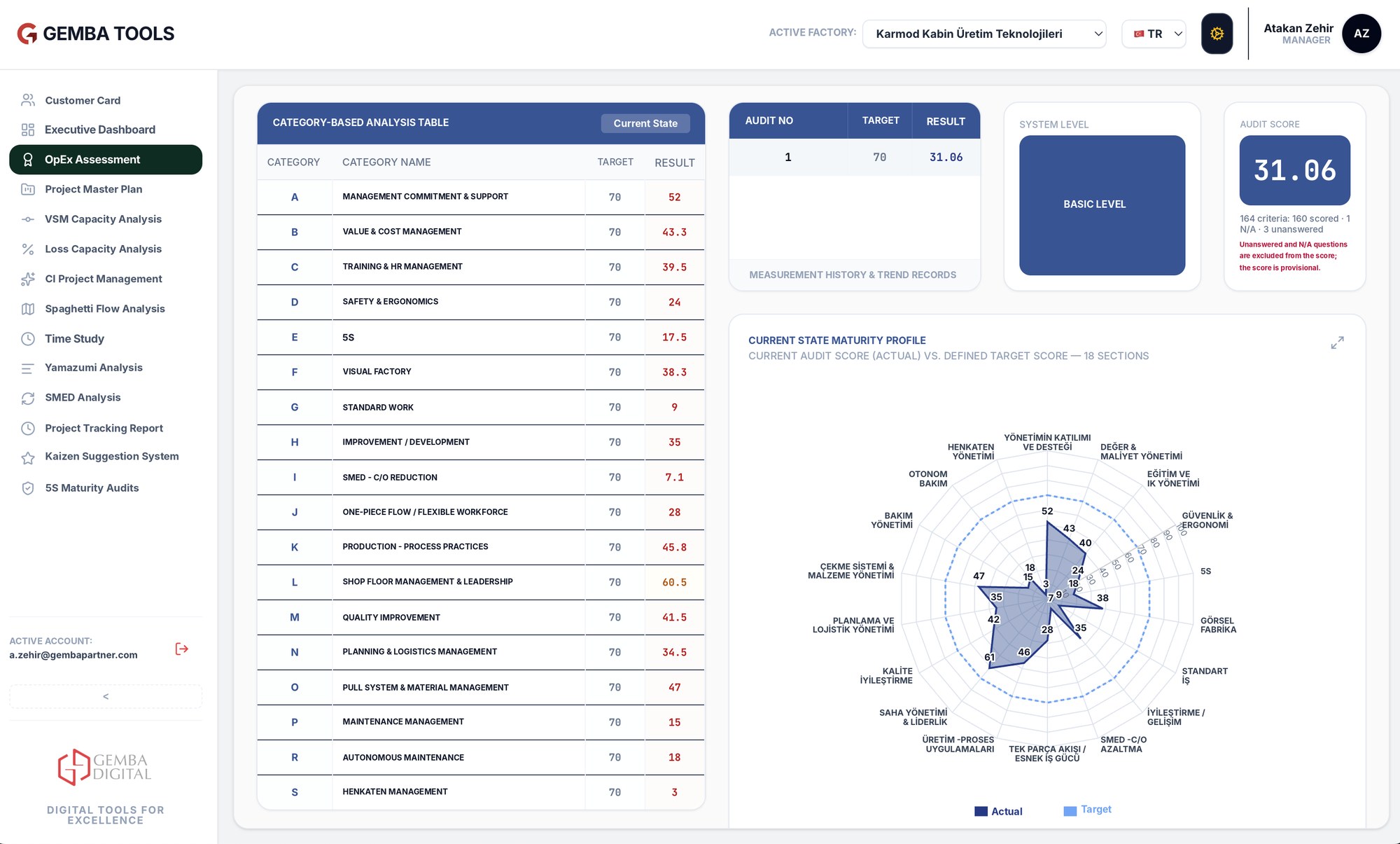Open the TR language selector
The image size is (1400, 844).
(1154, 34)
